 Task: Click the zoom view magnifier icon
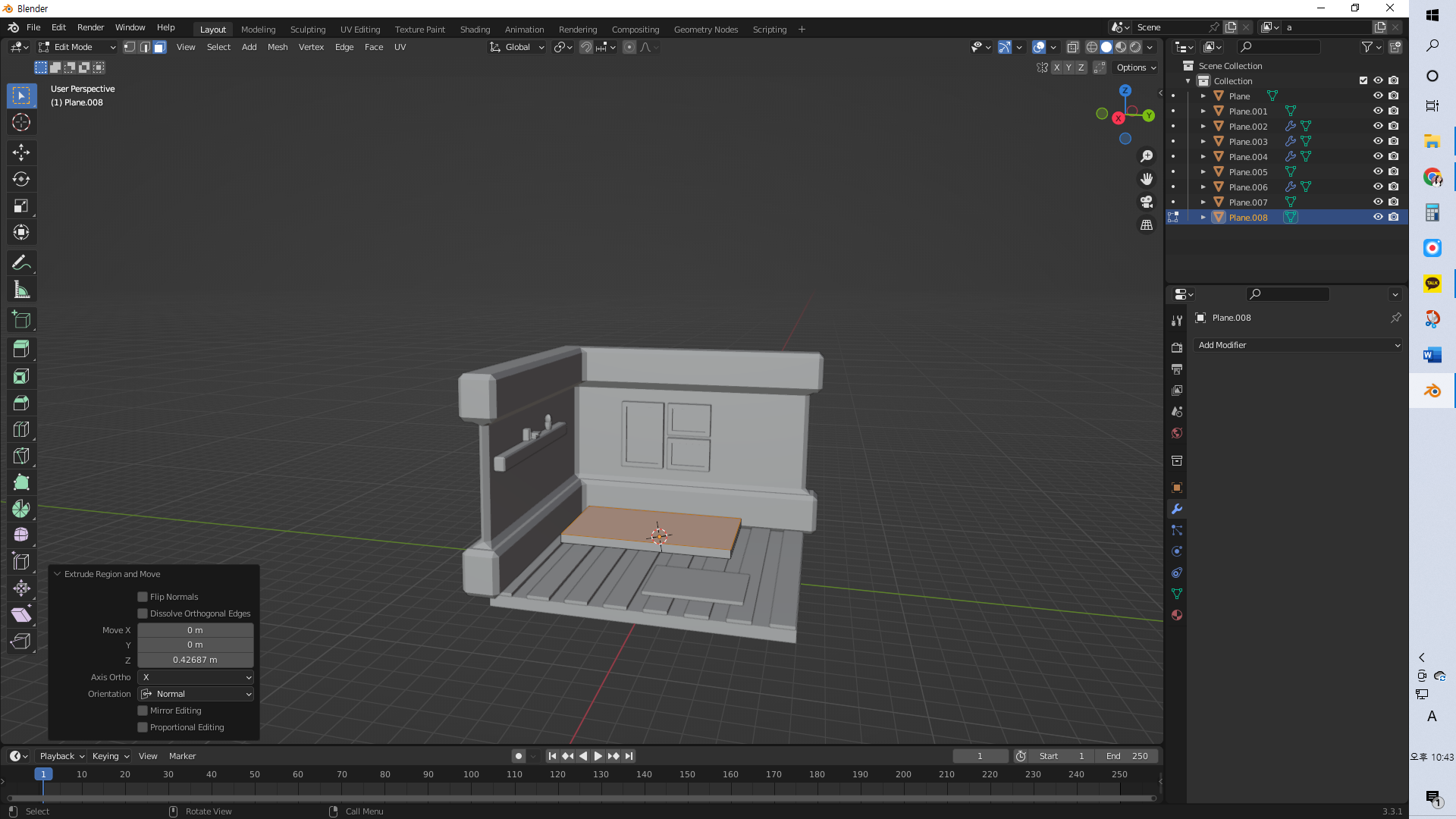point(1147,156)
